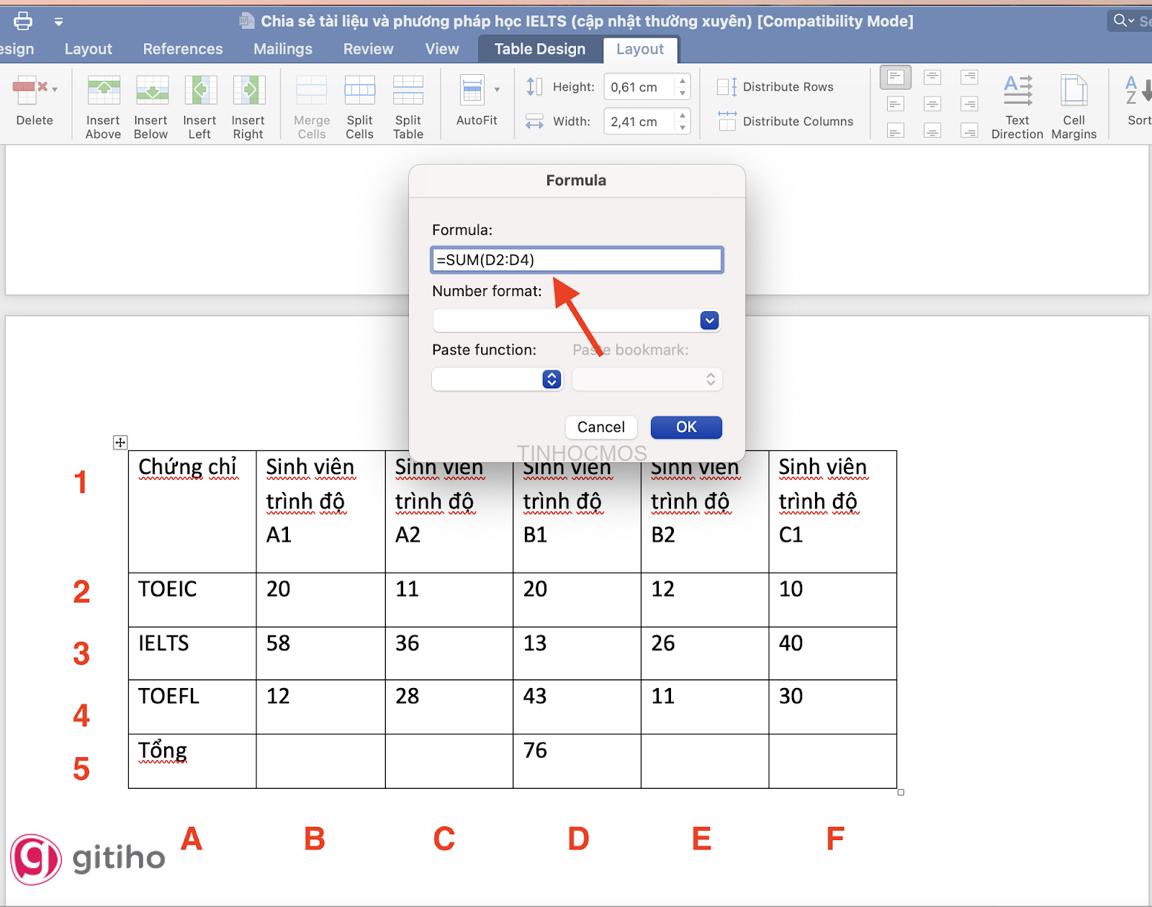1152x907 pixels.
Task: Click the Insert Above rows icon
Action: coord(103,92)
